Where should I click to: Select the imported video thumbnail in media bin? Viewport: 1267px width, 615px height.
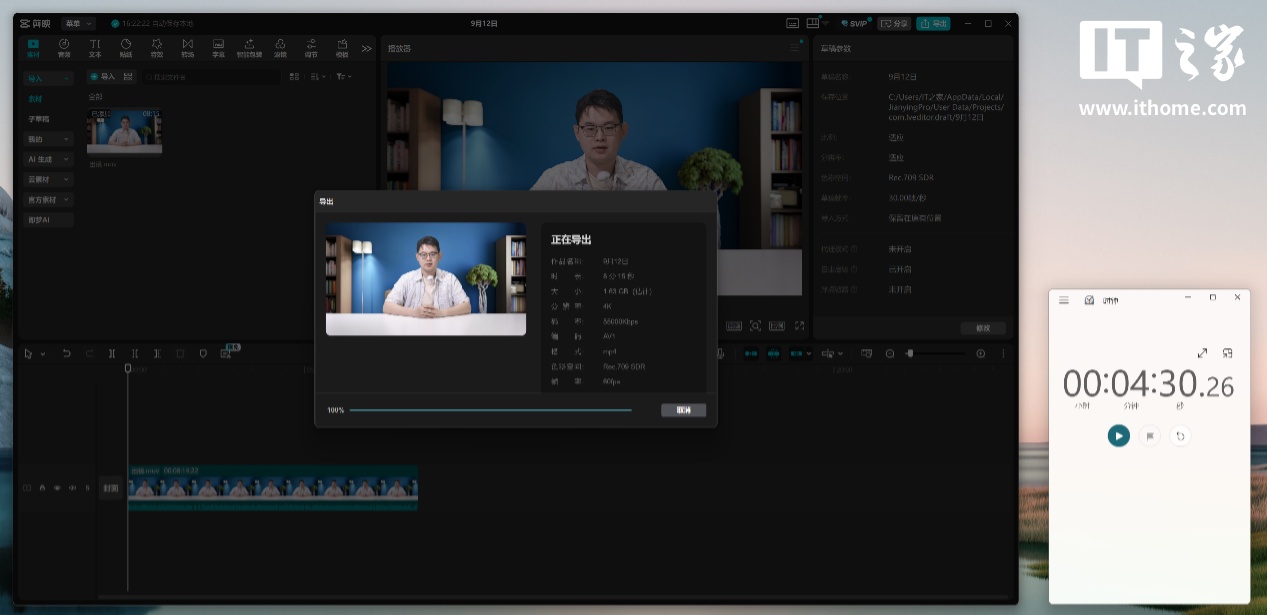[125, 131]
